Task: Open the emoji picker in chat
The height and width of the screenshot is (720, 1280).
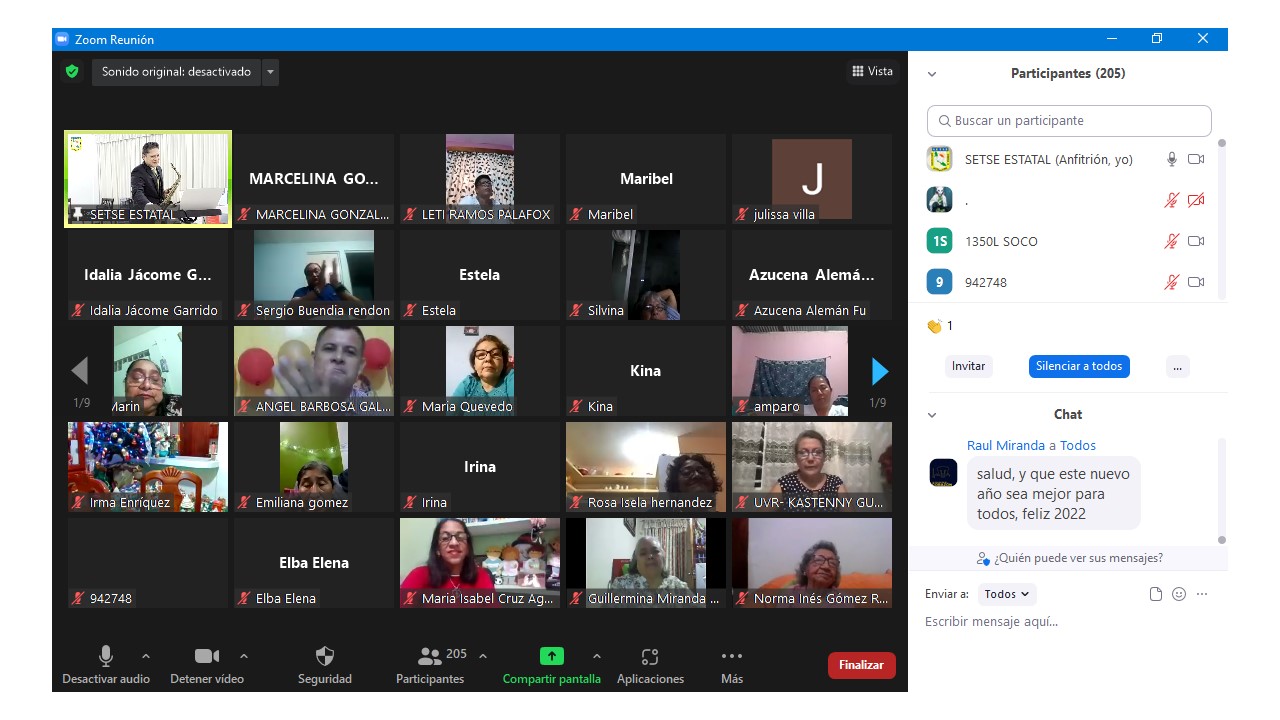Action: point(1179,594)
